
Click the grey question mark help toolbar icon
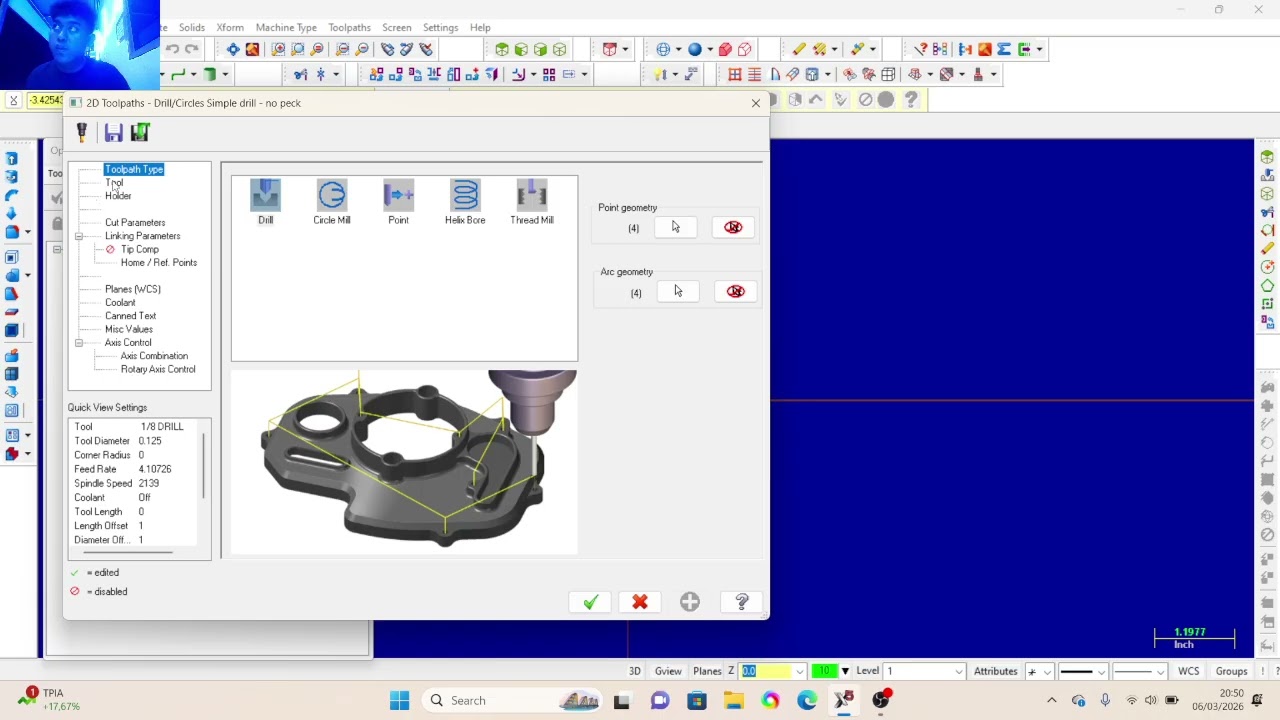911,100
